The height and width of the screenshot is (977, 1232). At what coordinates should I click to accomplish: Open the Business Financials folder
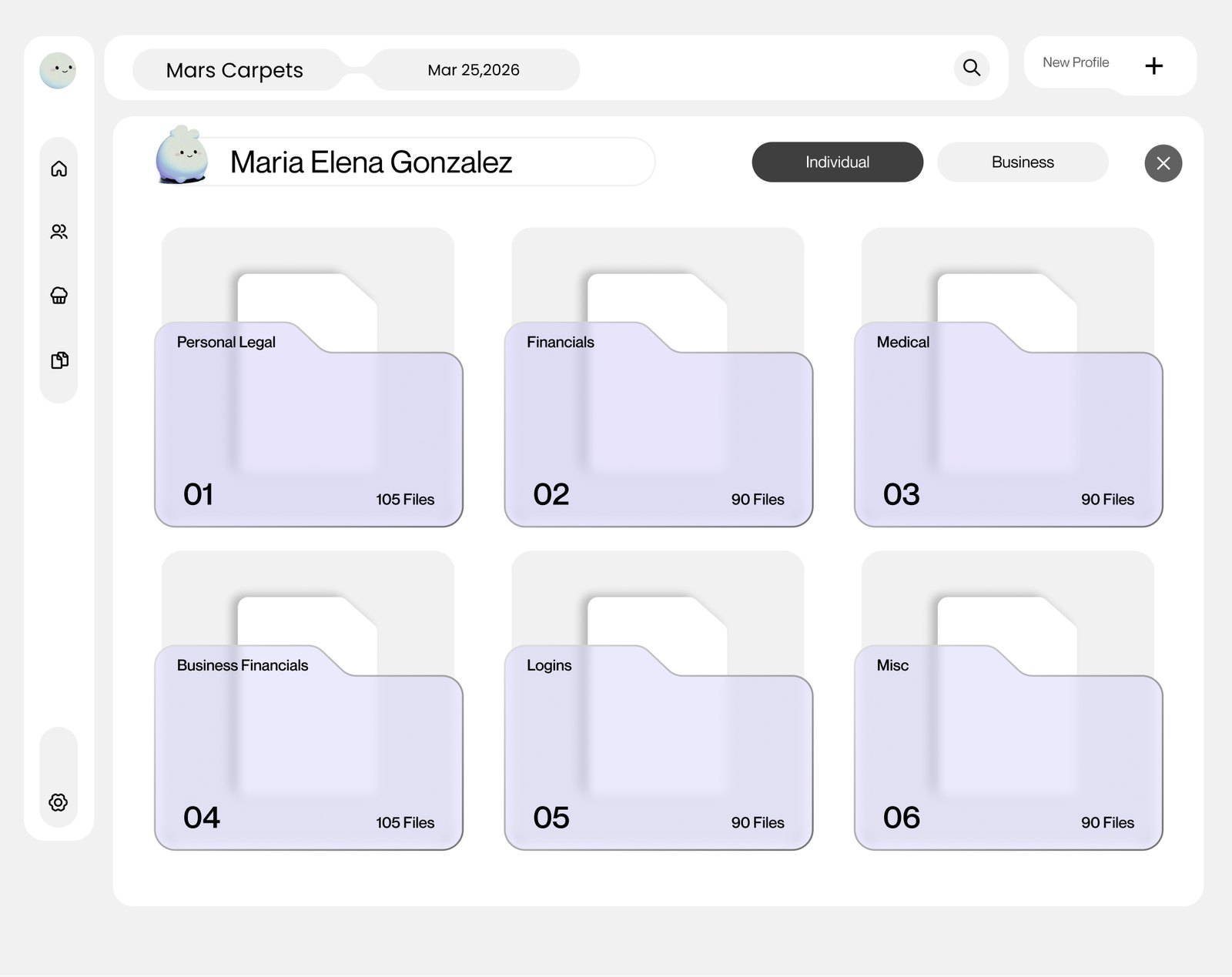pyautogui.click(x=309, y=748)
